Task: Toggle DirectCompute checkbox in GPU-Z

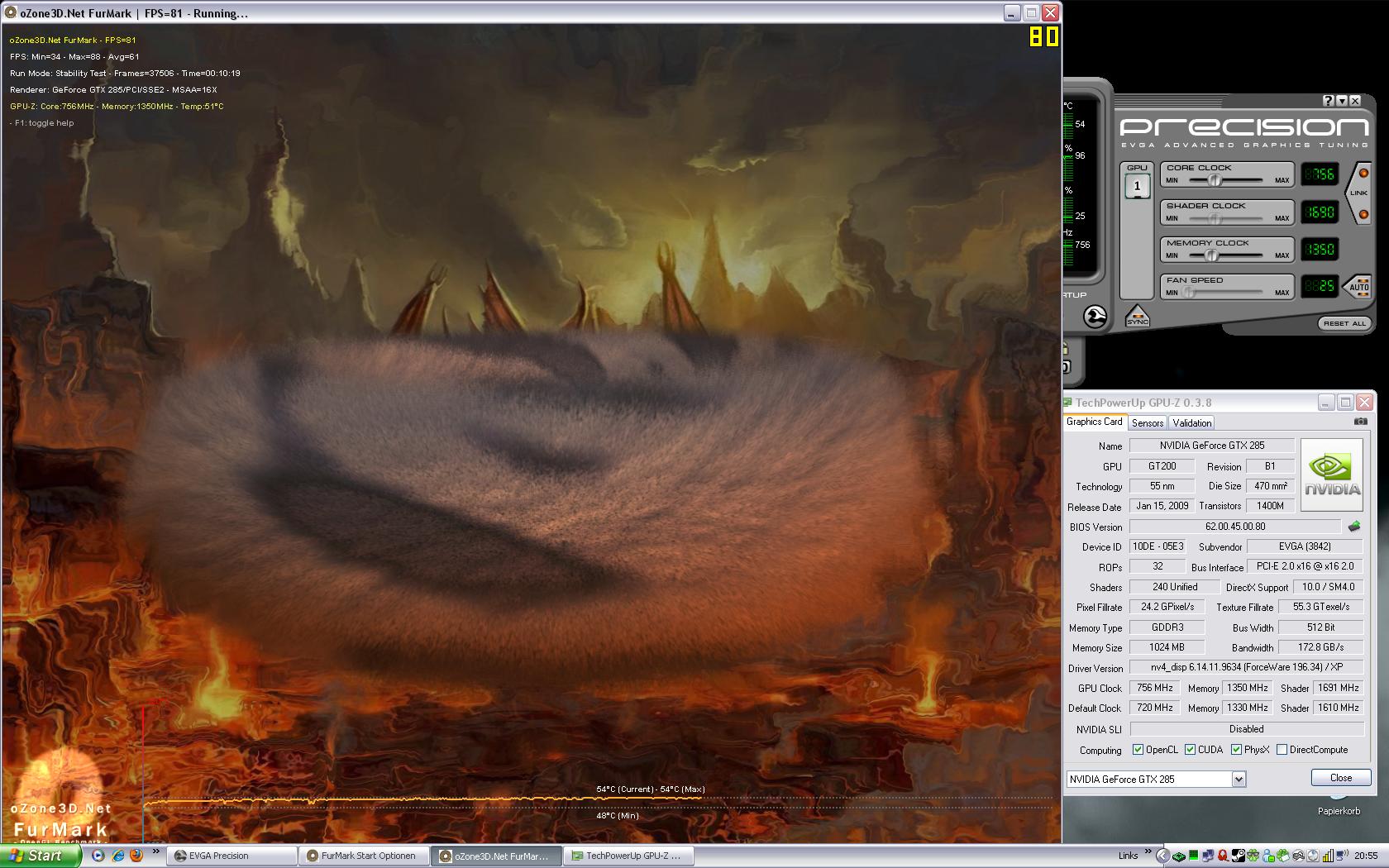Action: 1282,750
